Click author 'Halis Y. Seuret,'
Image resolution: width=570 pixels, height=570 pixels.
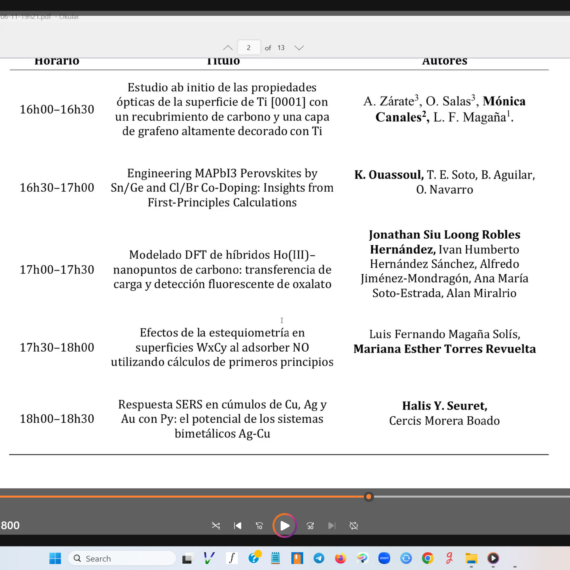pyautogui.click(x=445, y=406)
